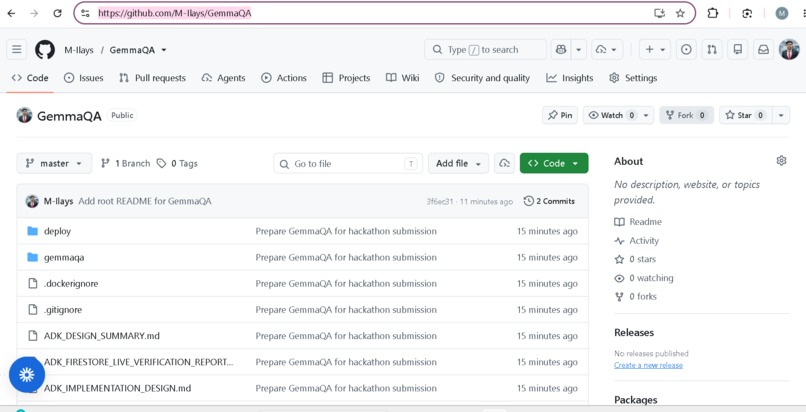Viewport: 806px width, 412px height.
Task: Open the cloud agent icon next to Add file
Action: 504,163
